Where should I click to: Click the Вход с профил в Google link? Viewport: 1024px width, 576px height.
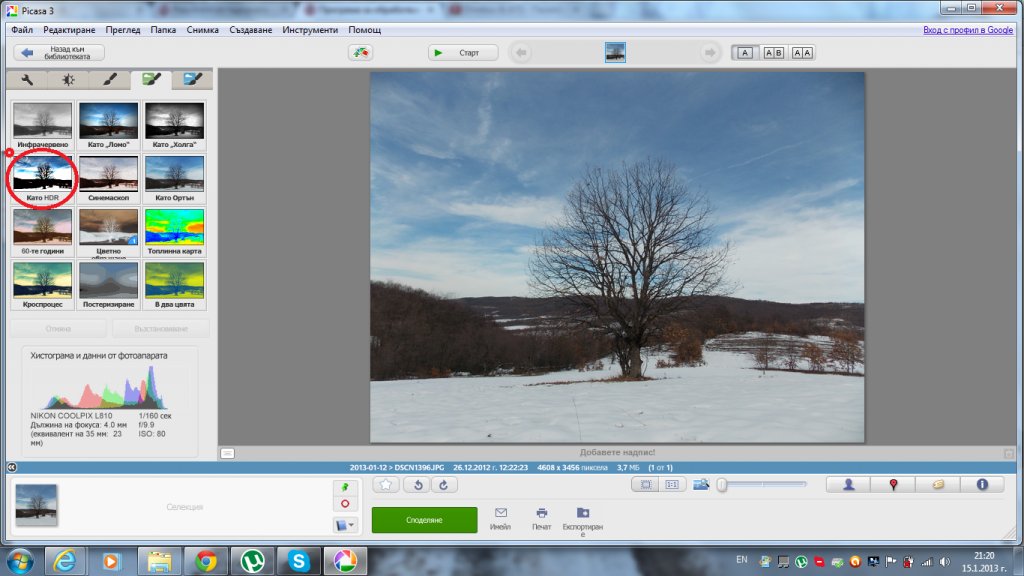[968, 30]
